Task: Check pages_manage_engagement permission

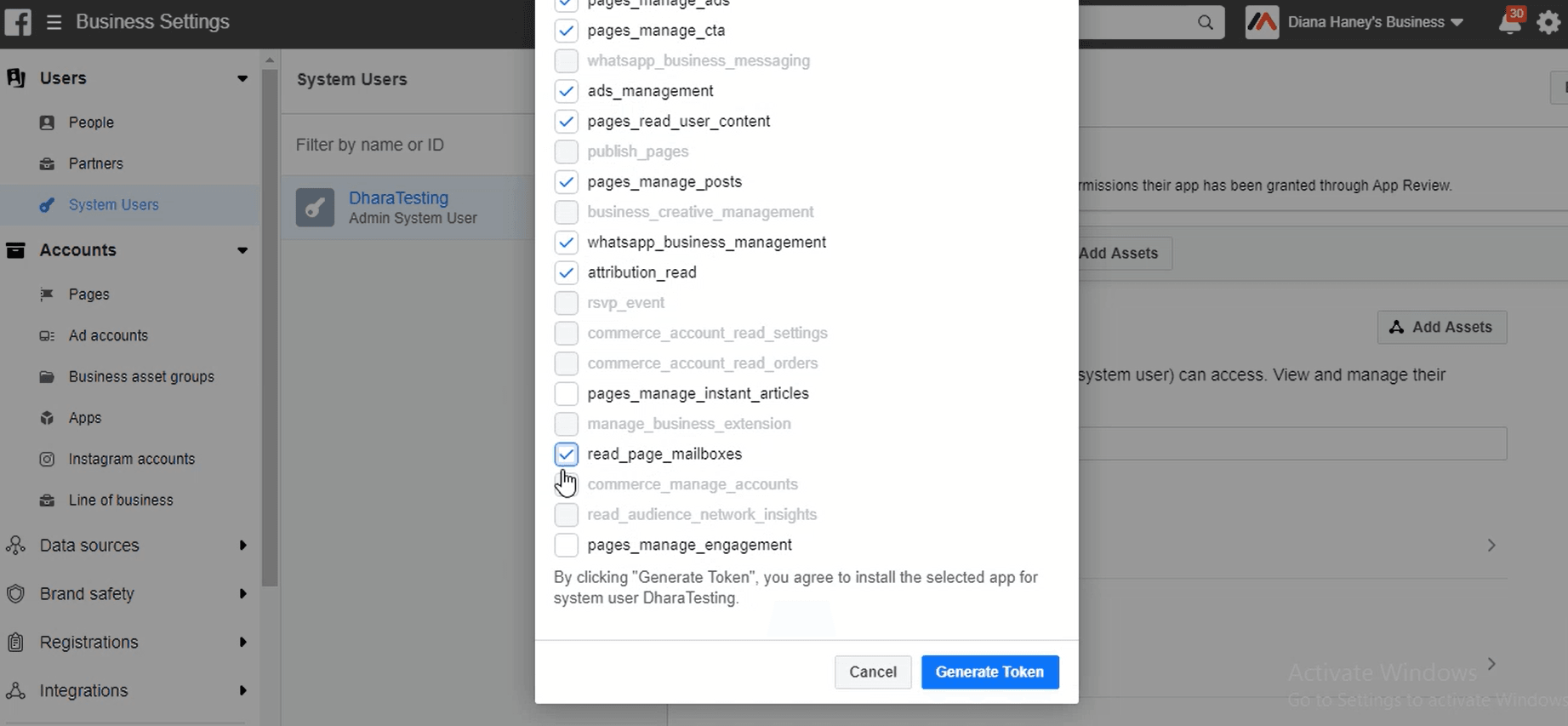Action: point(566,546)
